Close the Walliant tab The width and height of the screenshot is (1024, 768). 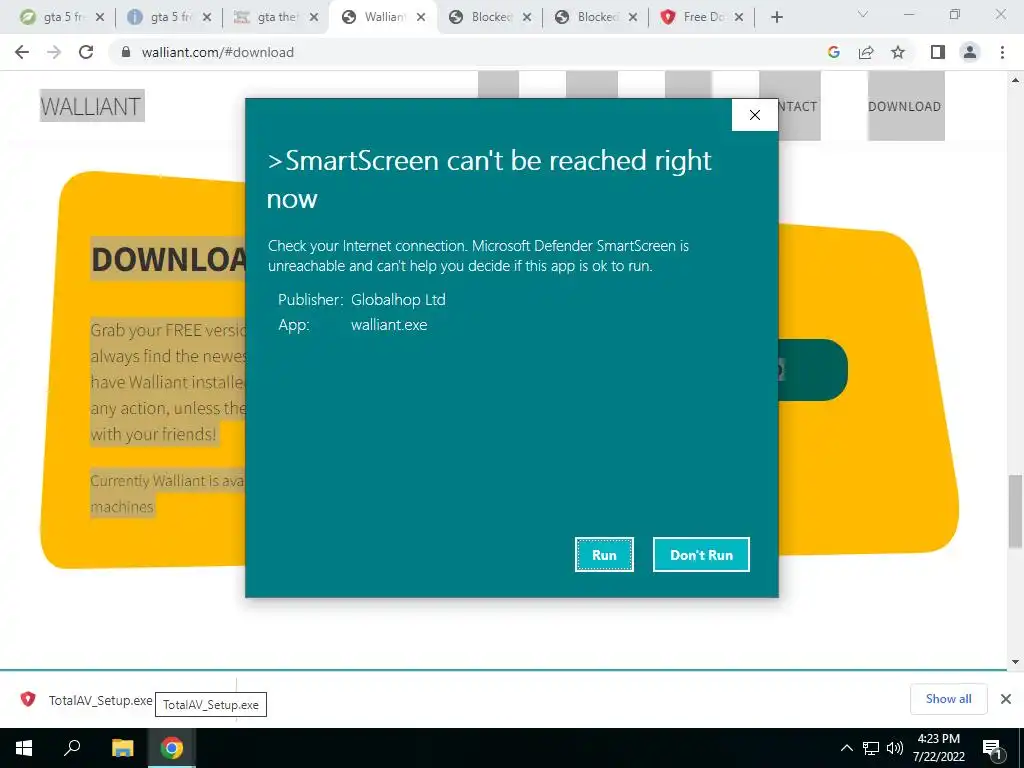(x=421, y=17)
